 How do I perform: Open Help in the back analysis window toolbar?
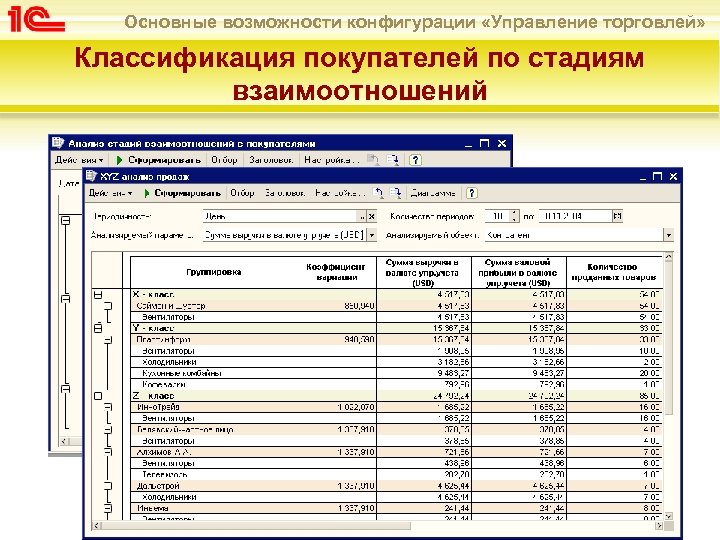[415, 160]
